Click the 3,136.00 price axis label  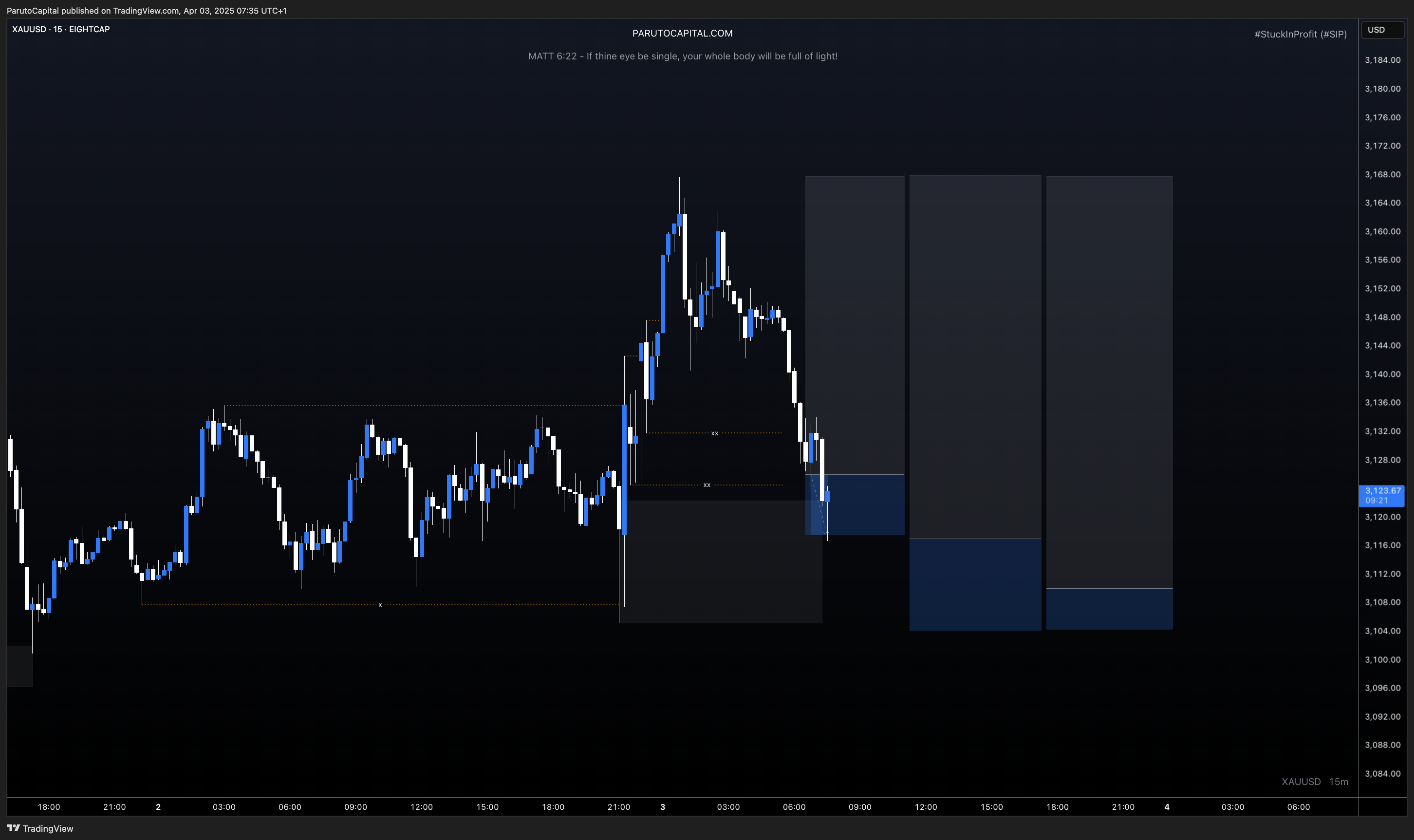[1382, 402]
